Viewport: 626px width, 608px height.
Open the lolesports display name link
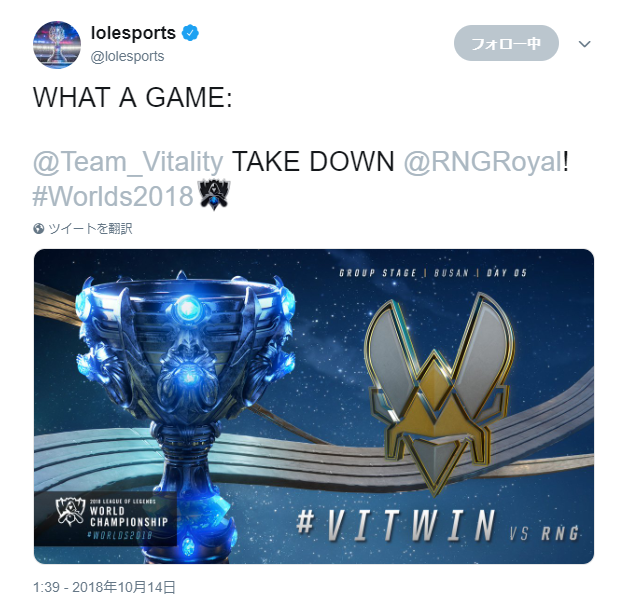(x=133, y=33)
